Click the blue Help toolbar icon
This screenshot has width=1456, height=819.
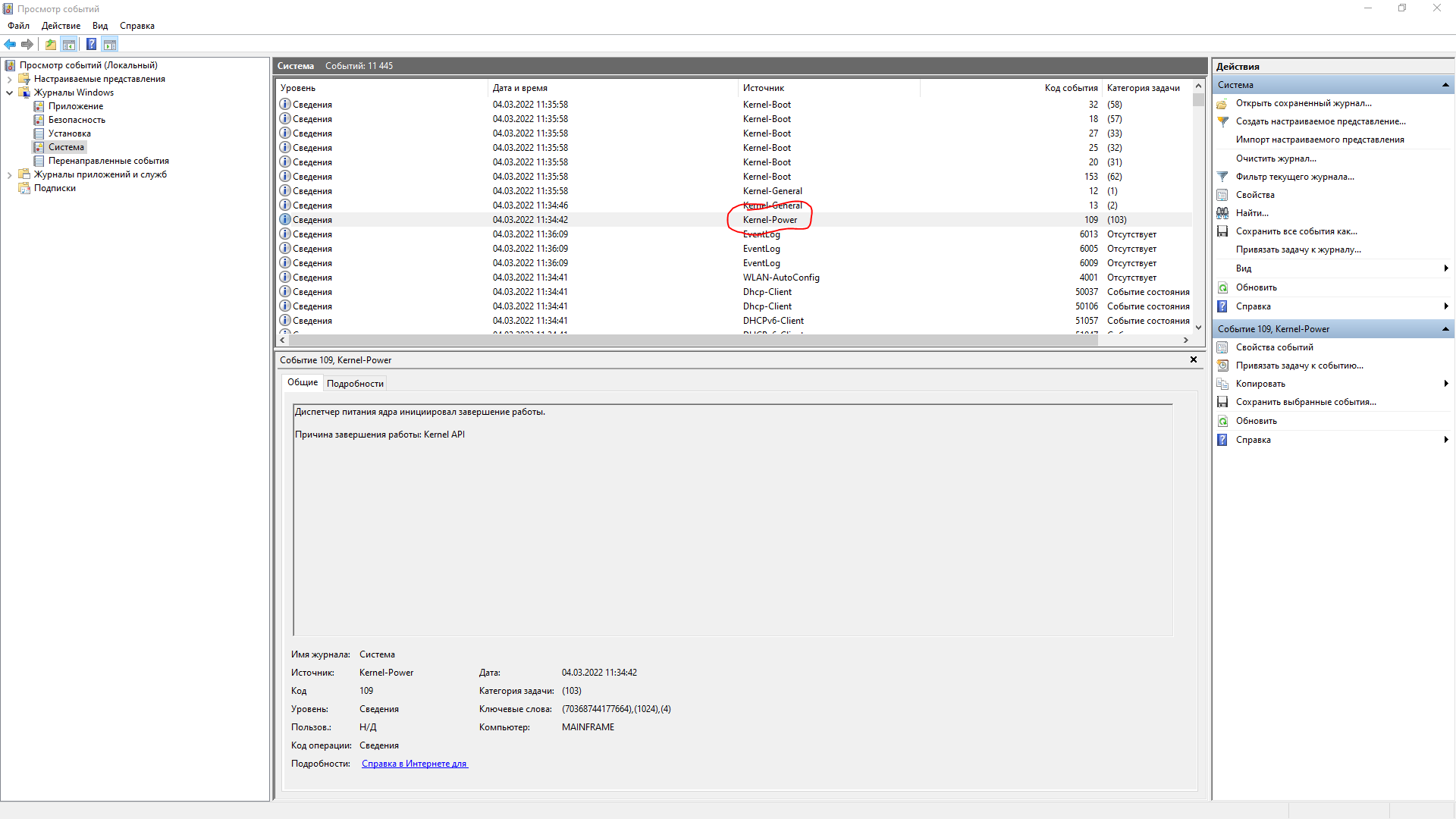point(91,44)
